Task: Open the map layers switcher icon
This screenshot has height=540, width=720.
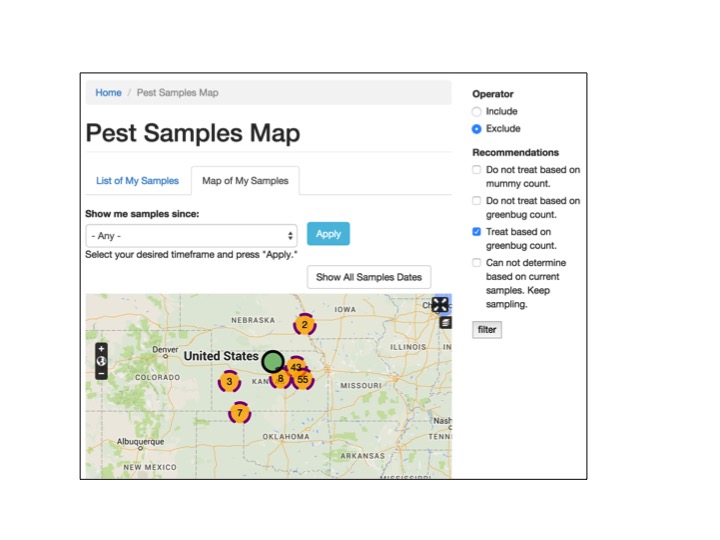Action: 445,323
